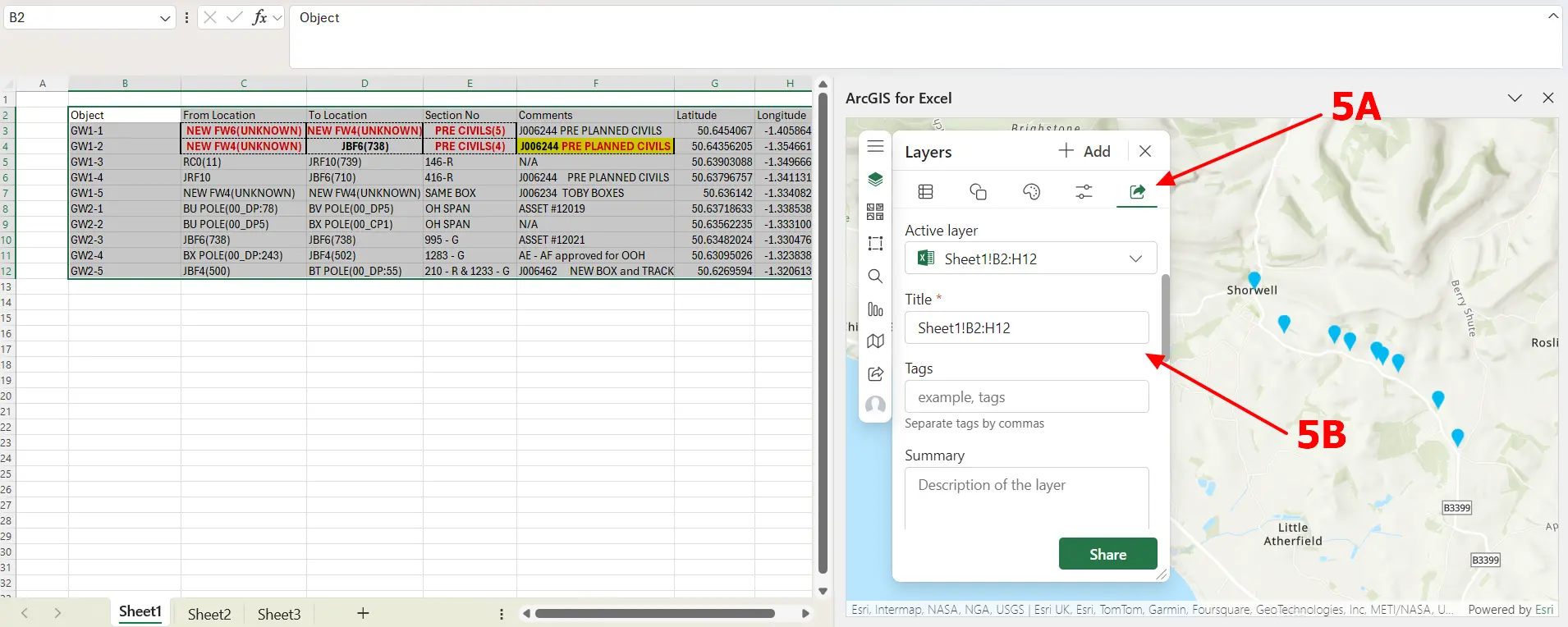This screenshot has width=1568, height=627.
Task: Select cell with ASSET #12019
Action: [595, 208]
